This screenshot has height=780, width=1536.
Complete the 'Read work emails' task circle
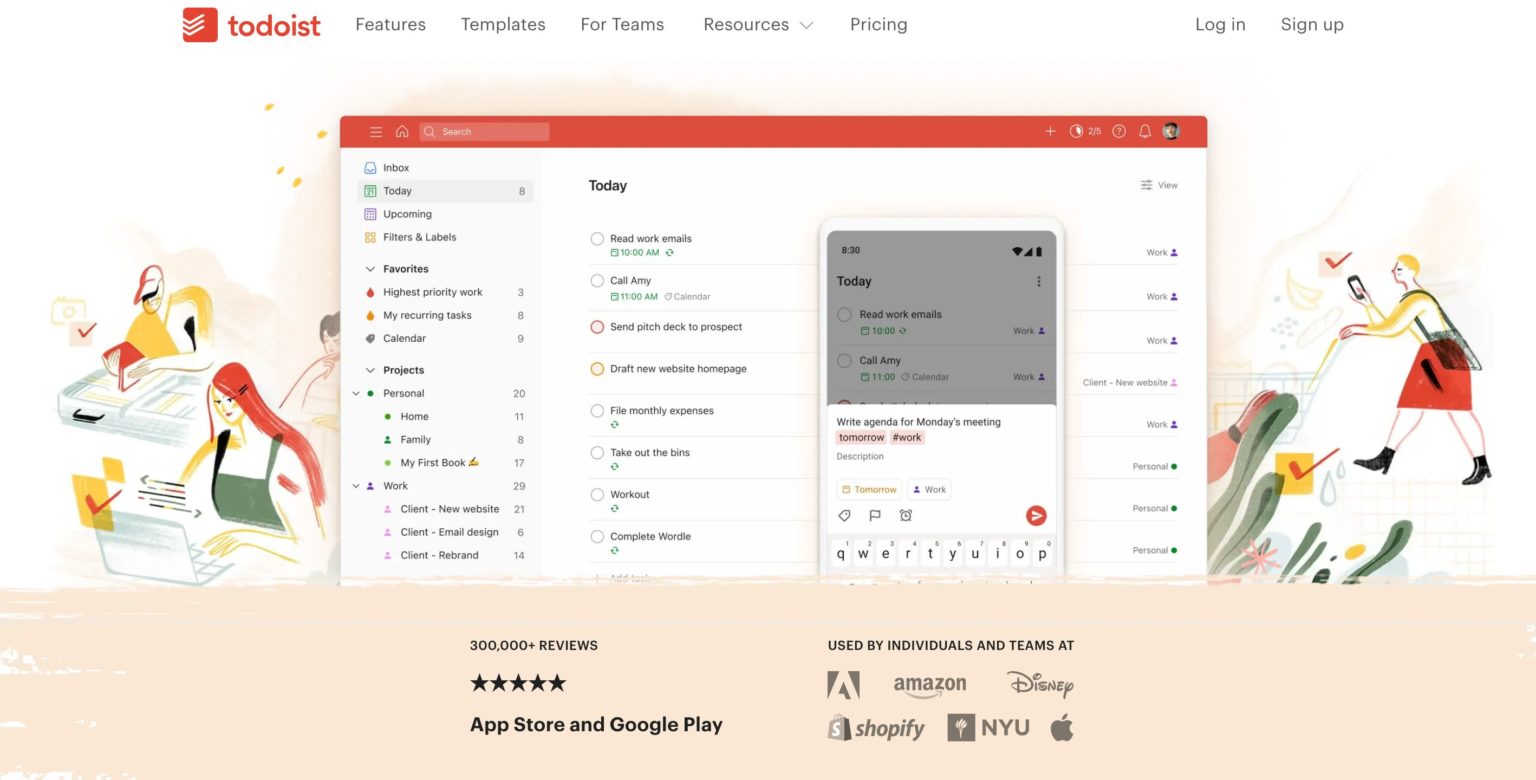pos(597,239)
